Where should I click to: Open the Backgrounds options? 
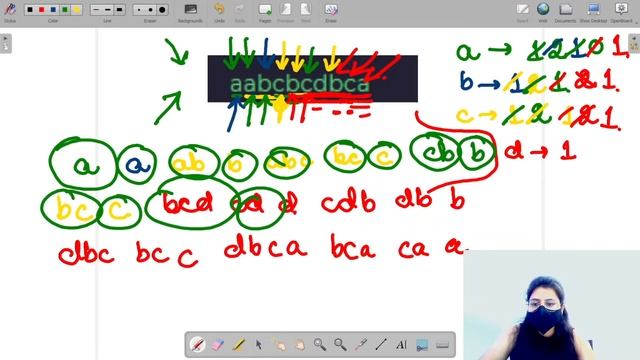coord(190,10)
